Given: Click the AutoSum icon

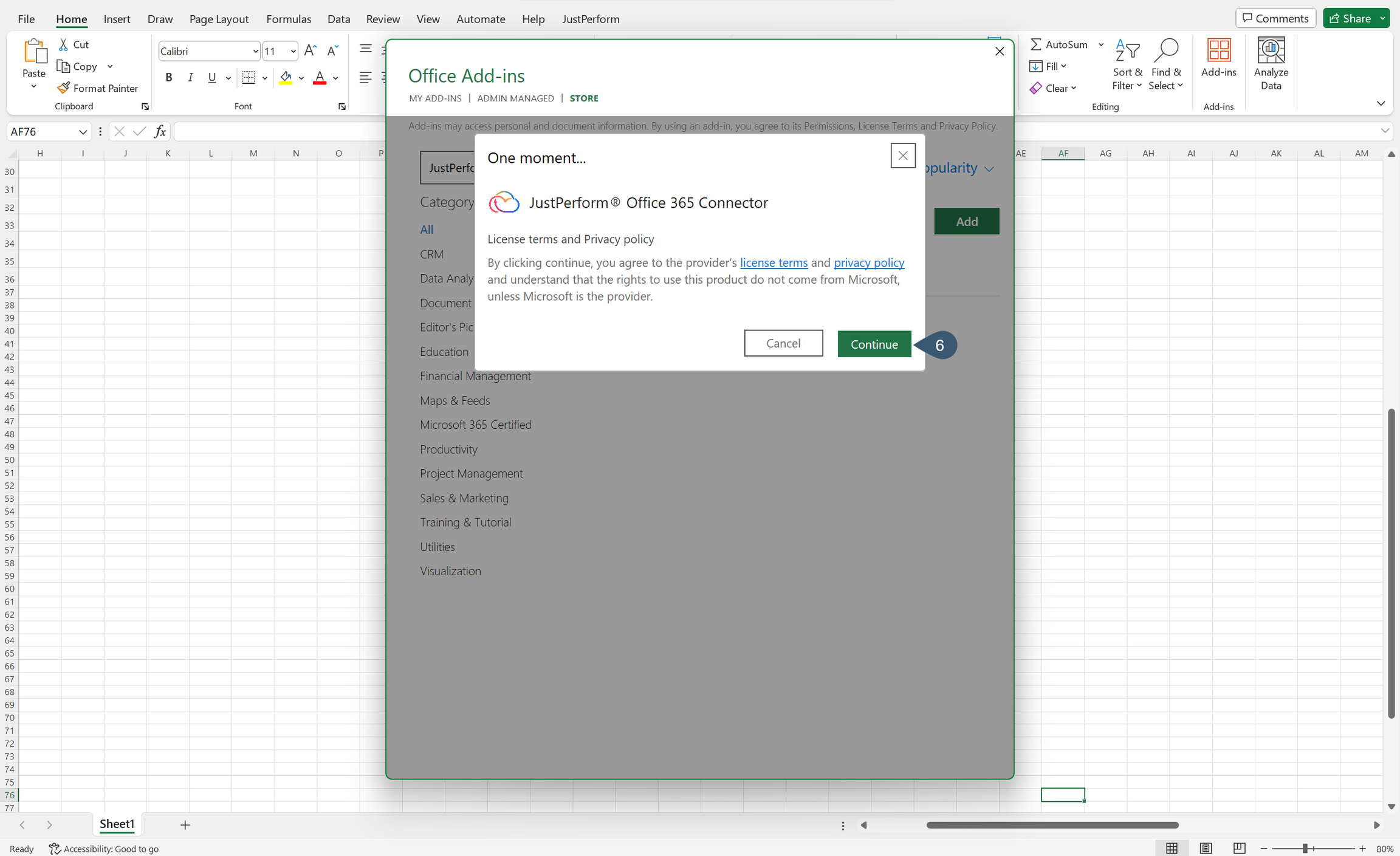Looking at the screenshot, I should pyautogui.click(x=1037, y=44).
